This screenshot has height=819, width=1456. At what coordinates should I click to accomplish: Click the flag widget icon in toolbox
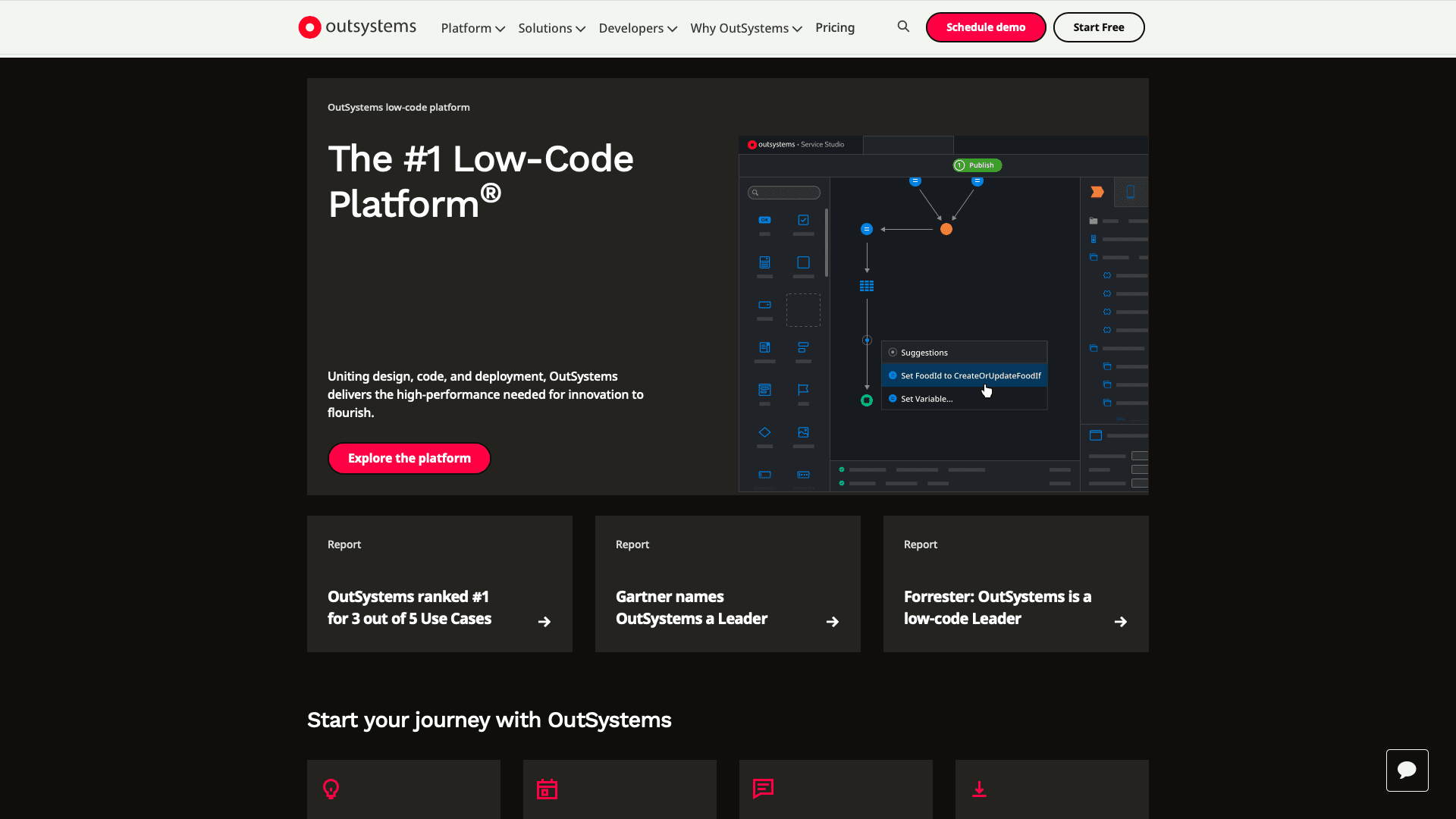tap(803, 390)
